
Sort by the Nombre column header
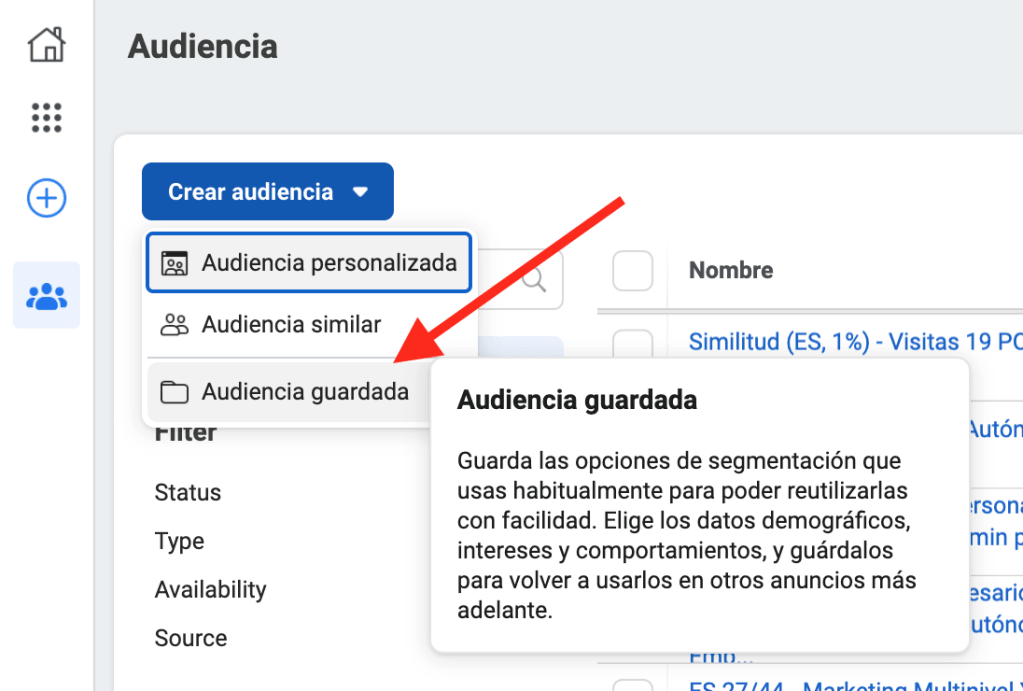[x=731, y=270]
